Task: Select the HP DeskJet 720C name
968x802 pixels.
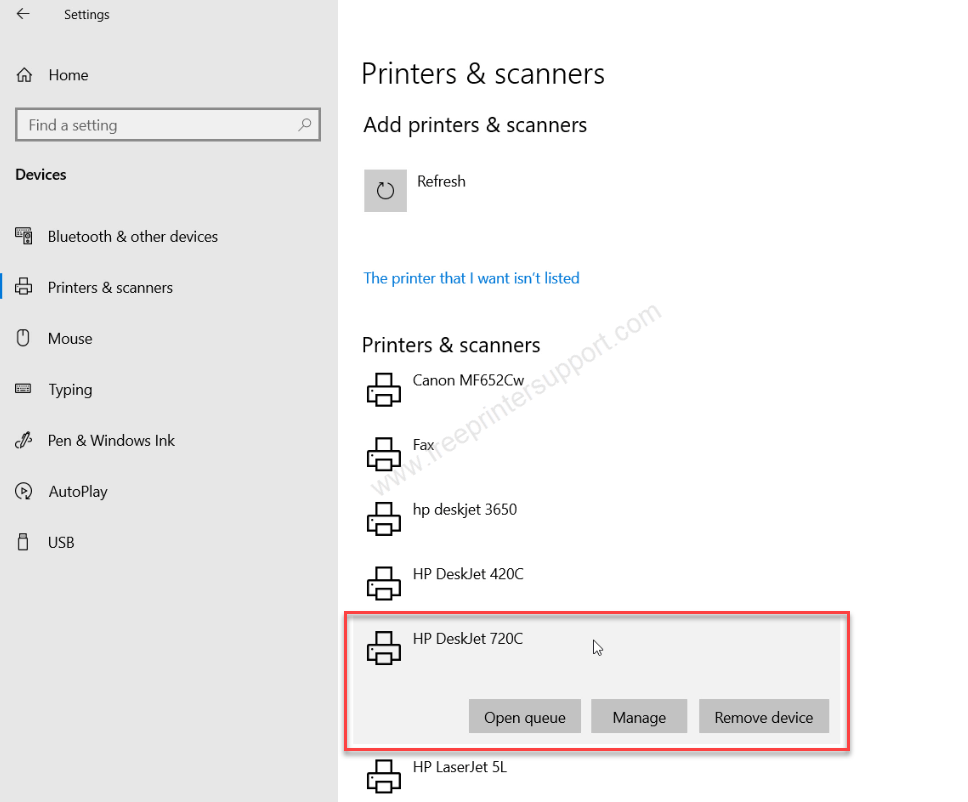Action: (x=468, y=638)
